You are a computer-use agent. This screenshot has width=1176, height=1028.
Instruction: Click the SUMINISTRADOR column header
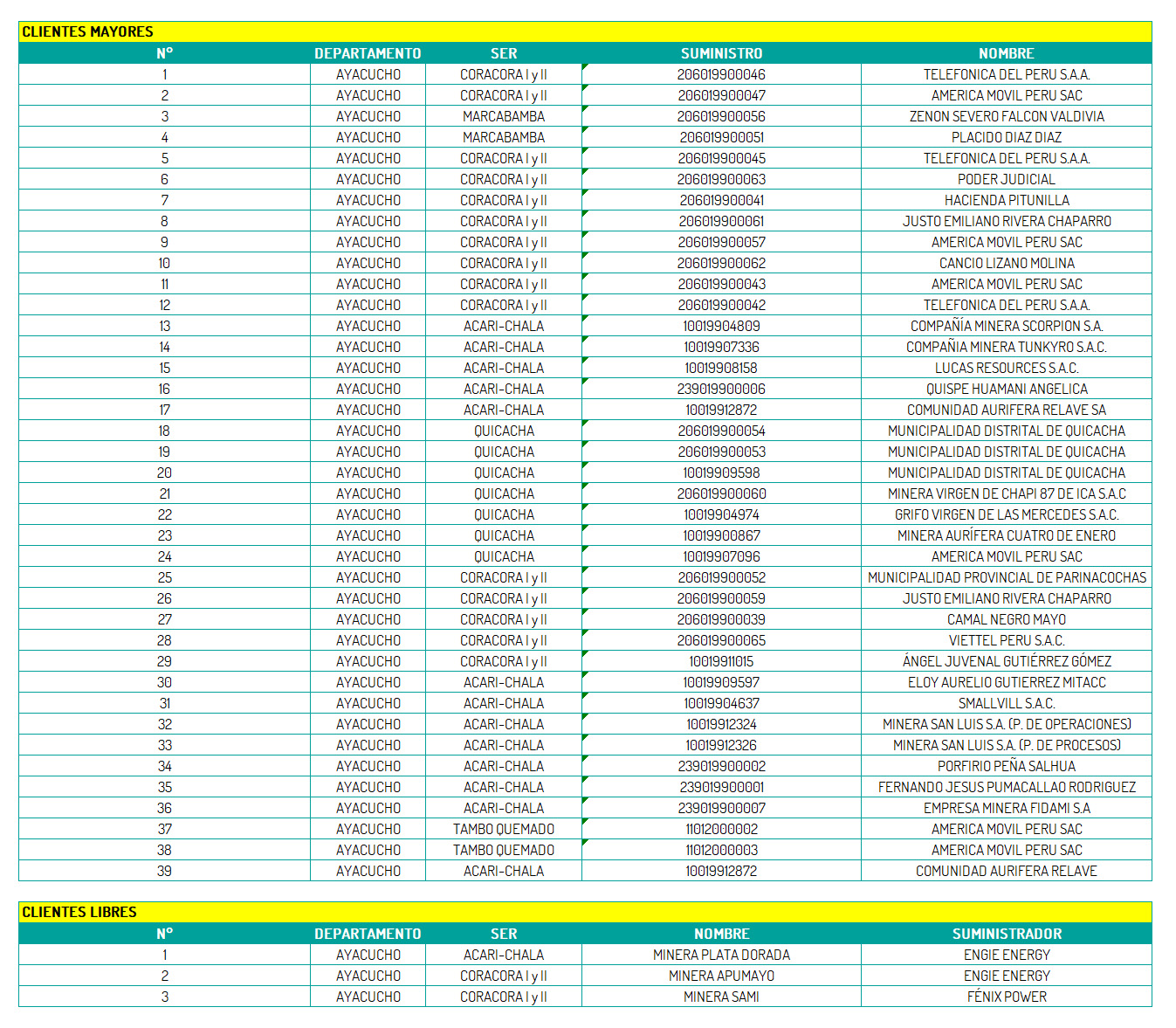[x=1007, y=934]
